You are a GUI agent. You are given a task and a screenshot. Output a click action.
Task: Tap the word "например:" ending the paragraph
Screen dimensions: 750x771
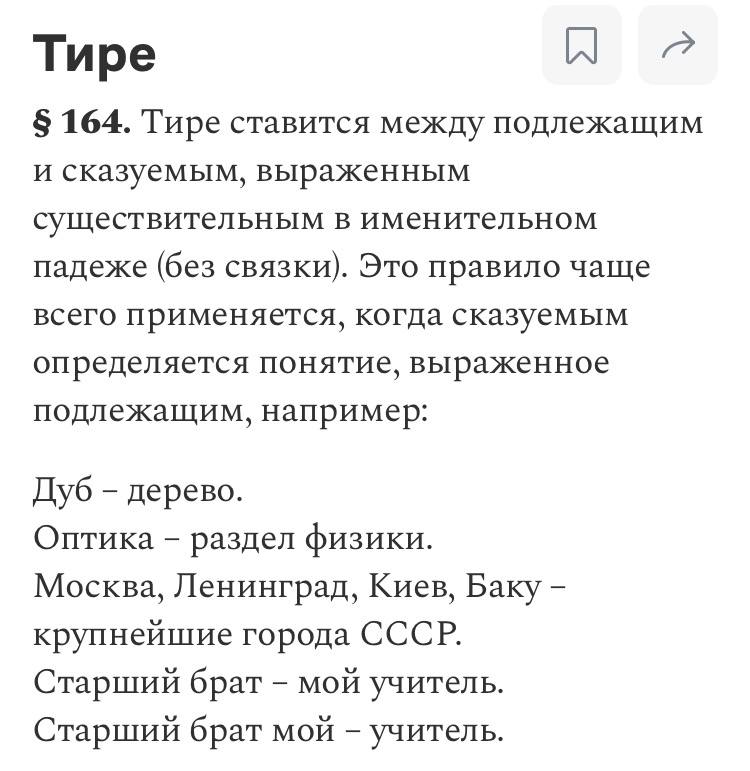[344, 411]
